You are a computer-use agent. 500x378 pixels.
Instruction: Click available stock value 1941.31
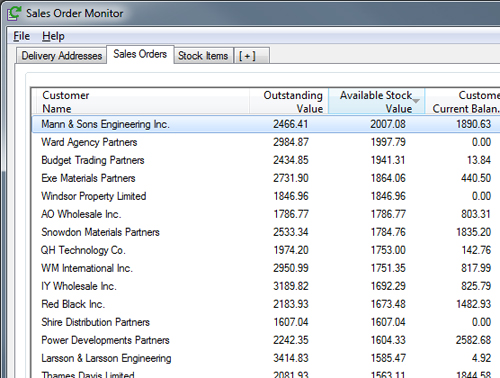point(388,160)
